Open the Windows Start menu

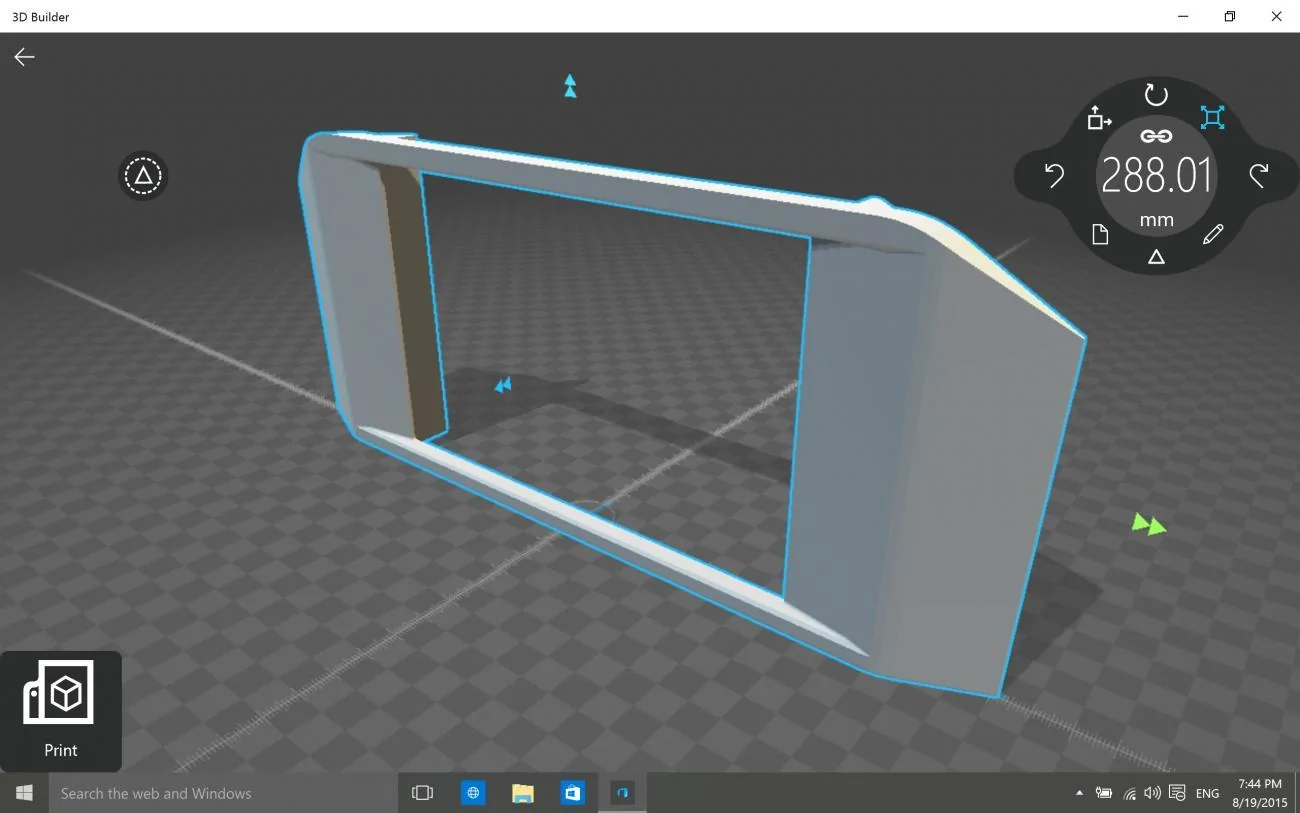[24, 793]
